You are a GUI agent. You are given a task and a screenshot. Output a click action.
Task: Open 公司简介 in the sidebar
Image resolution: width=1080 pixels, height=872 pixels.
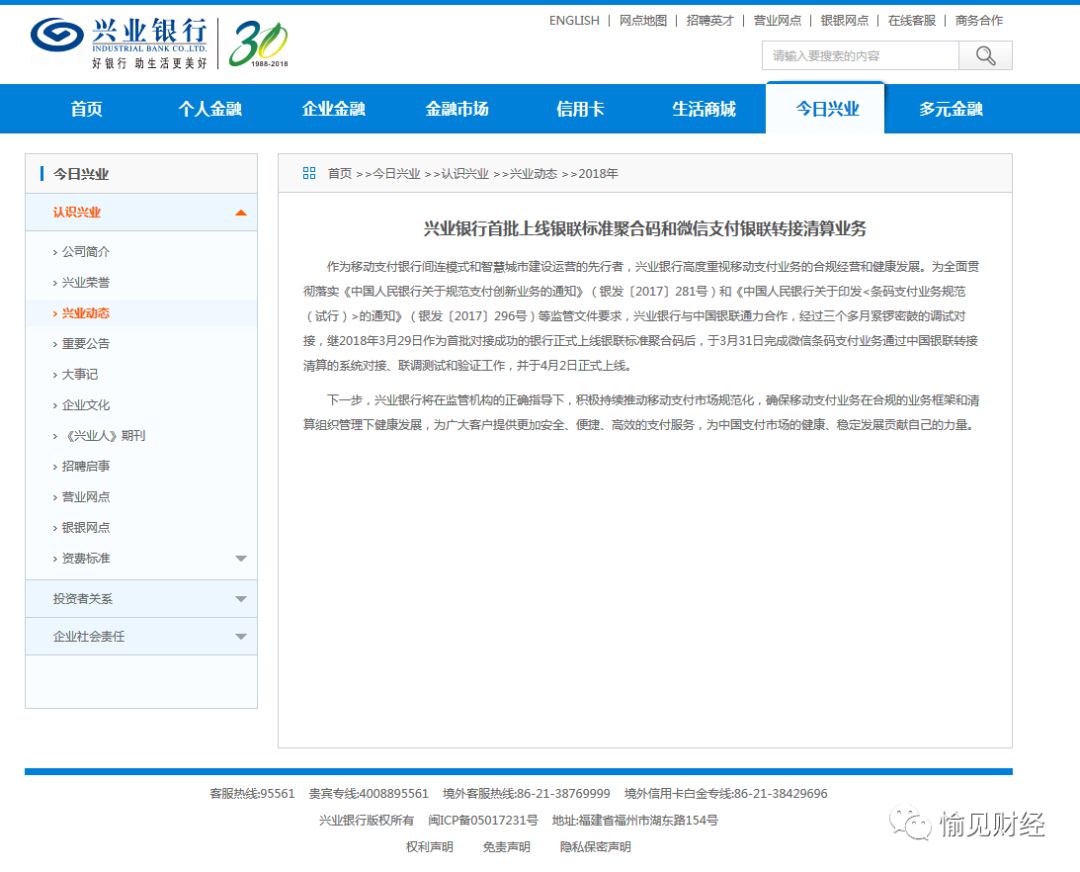point(85,252)
